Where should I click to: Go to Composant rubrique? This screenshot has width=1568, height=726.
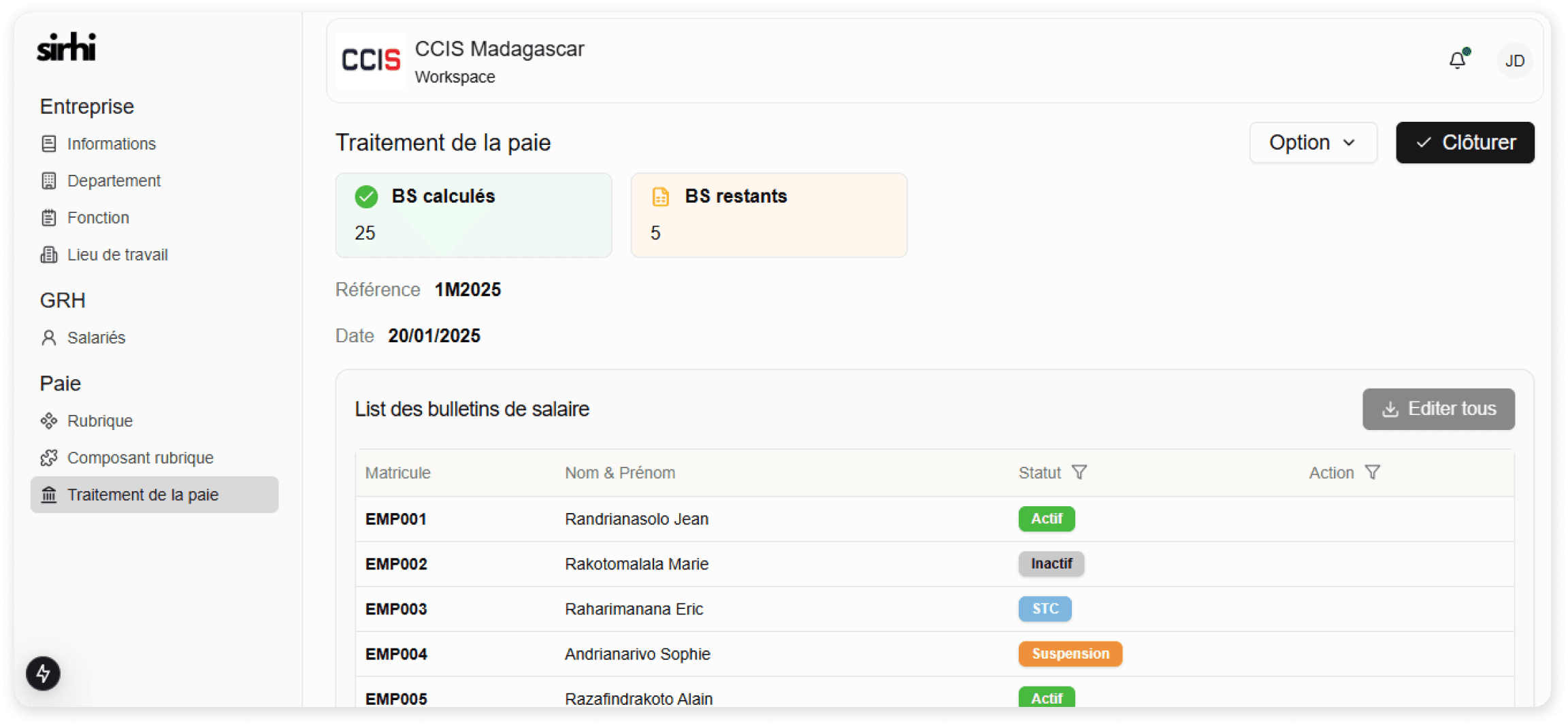coord(140,458)
